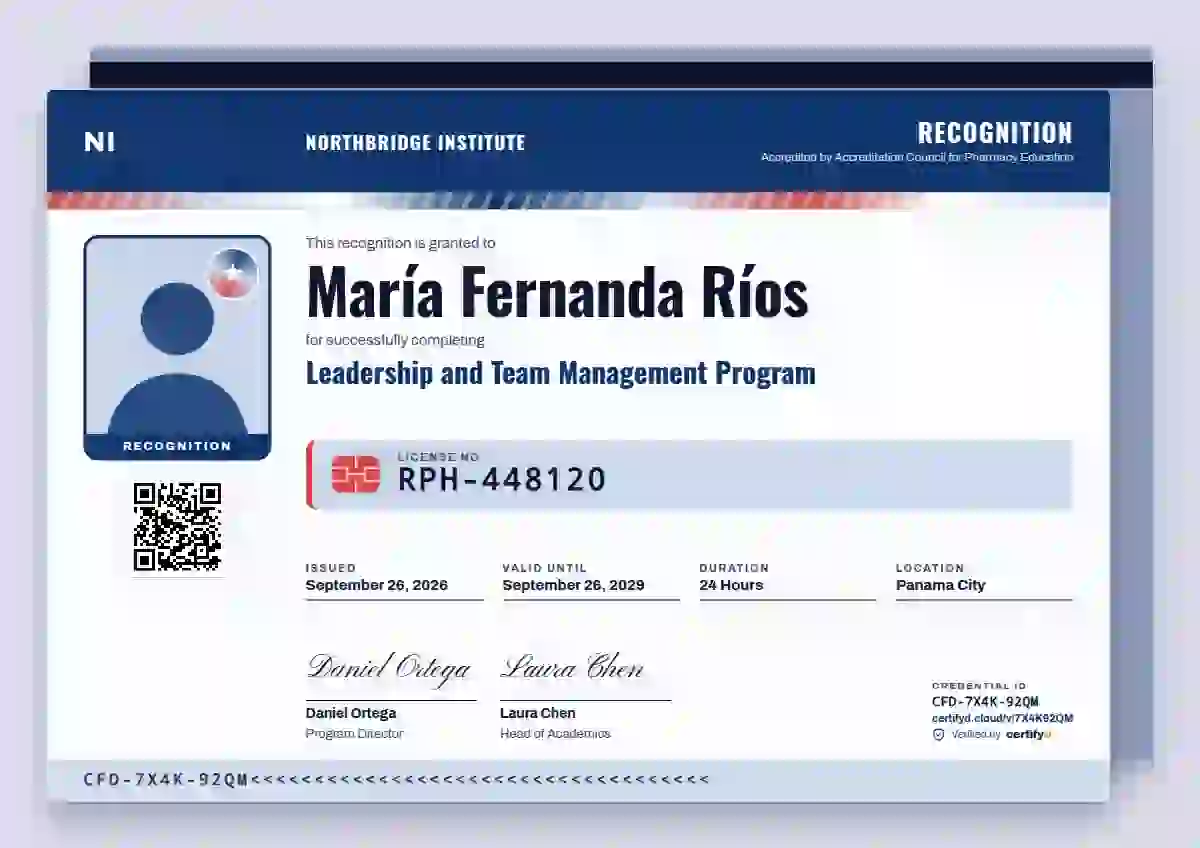Open the certifyd.cloud verification URL

(1002, 718)
